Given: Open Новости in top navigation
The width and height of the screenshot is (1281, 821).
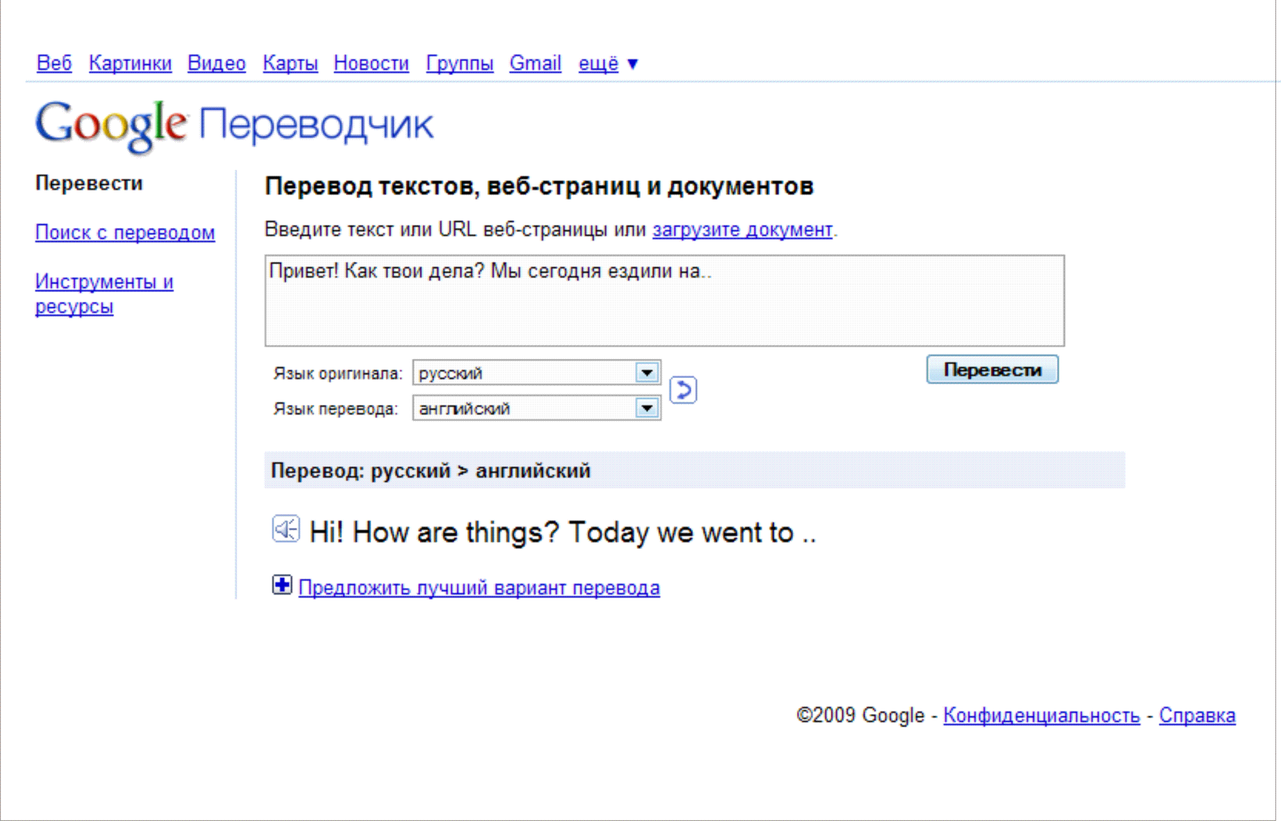Looking at the screenshot, I should coord(371,64).
